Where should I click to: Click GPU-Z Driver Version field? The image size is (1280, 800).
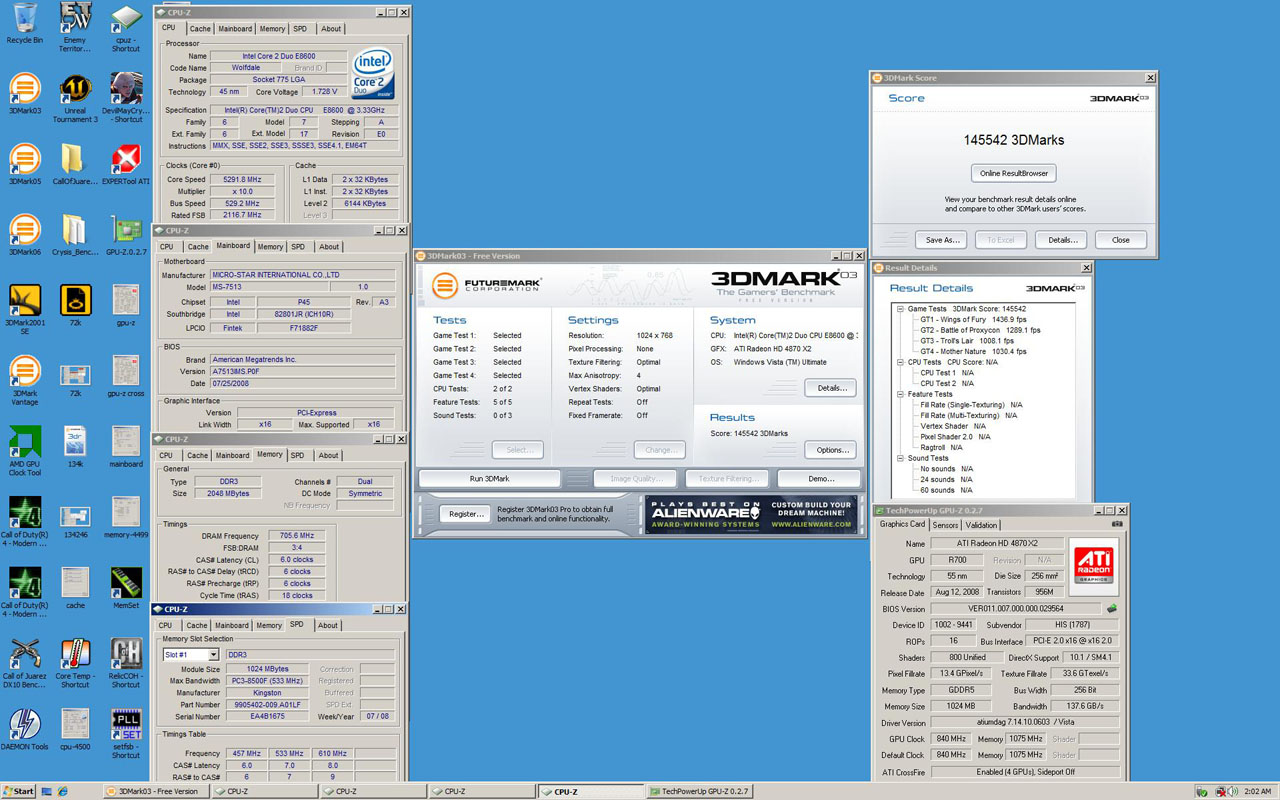coord(1025,723)
